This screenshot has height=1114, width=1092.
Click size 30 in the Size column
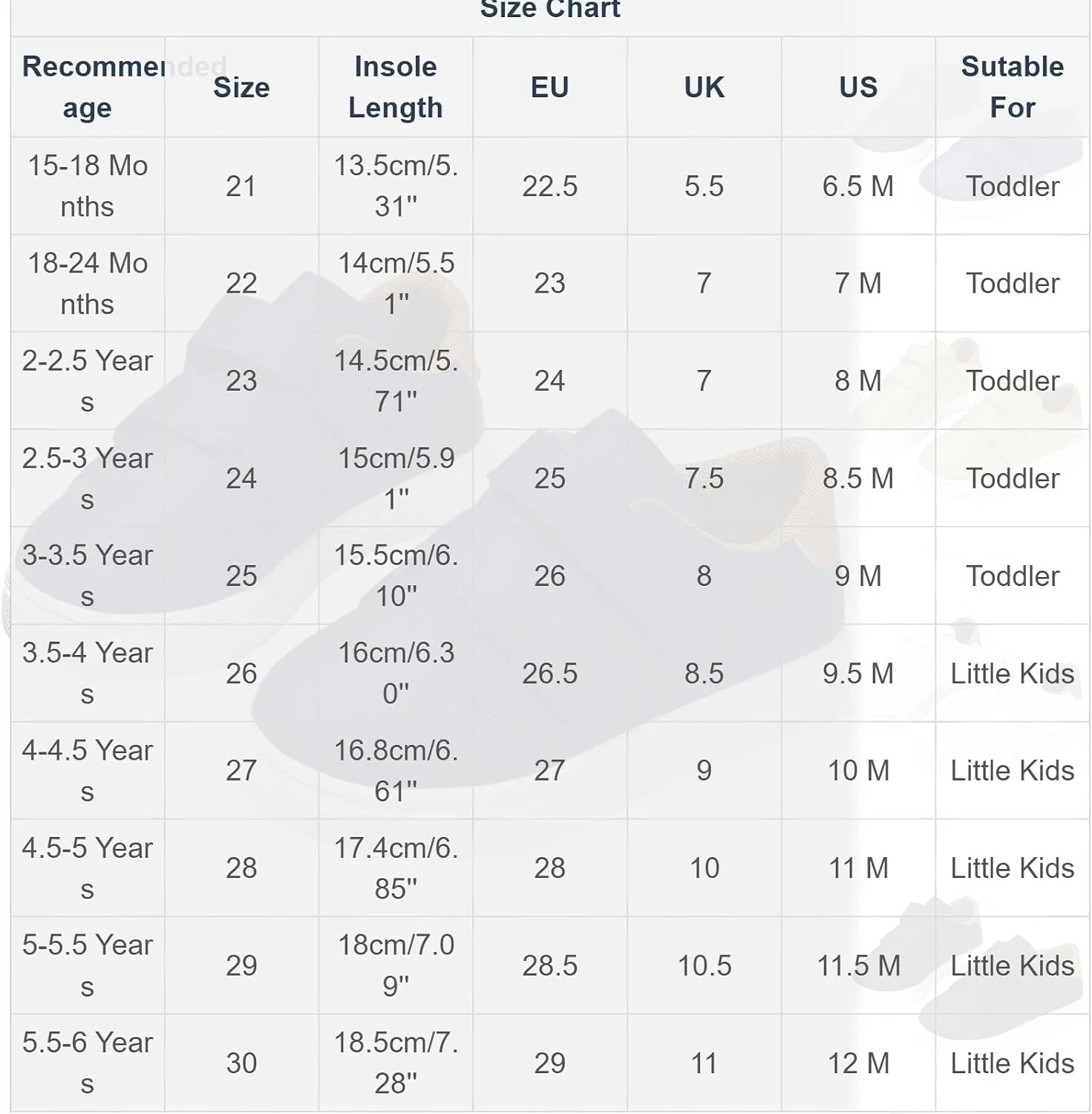(x=241, y=1063)
